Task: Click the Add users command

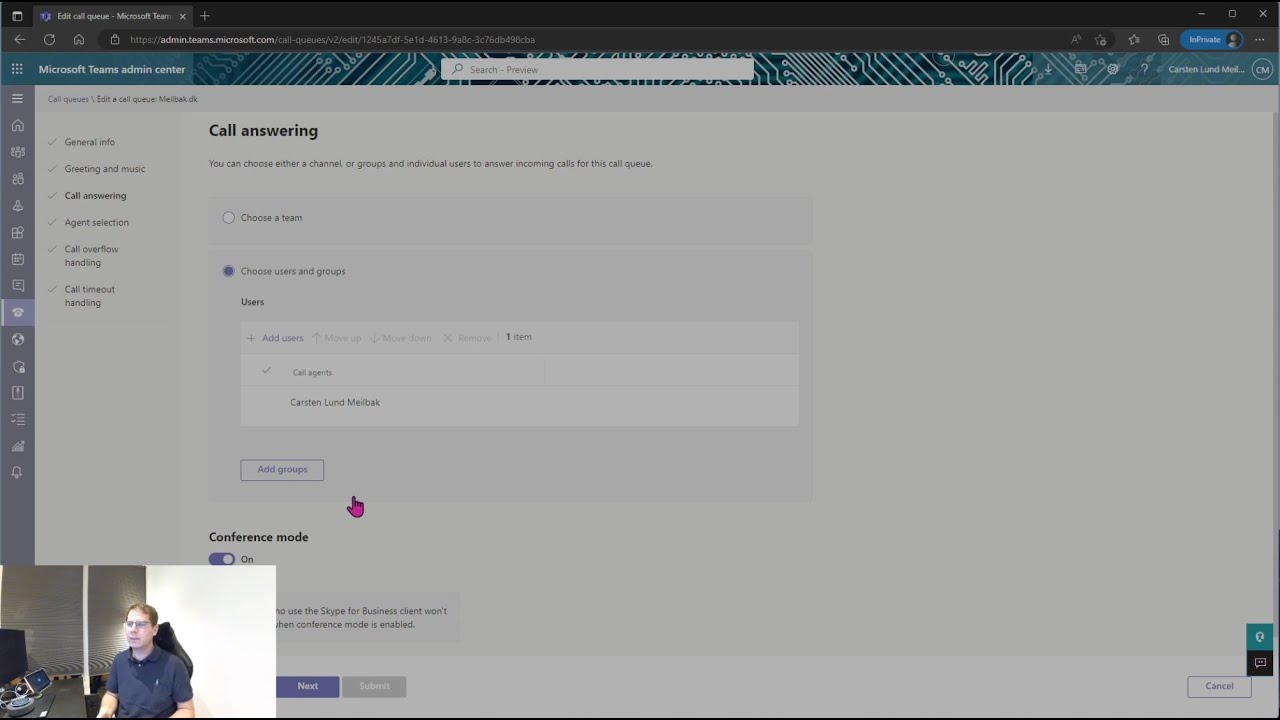Action: pyautogui.click(x=275, y=338)
